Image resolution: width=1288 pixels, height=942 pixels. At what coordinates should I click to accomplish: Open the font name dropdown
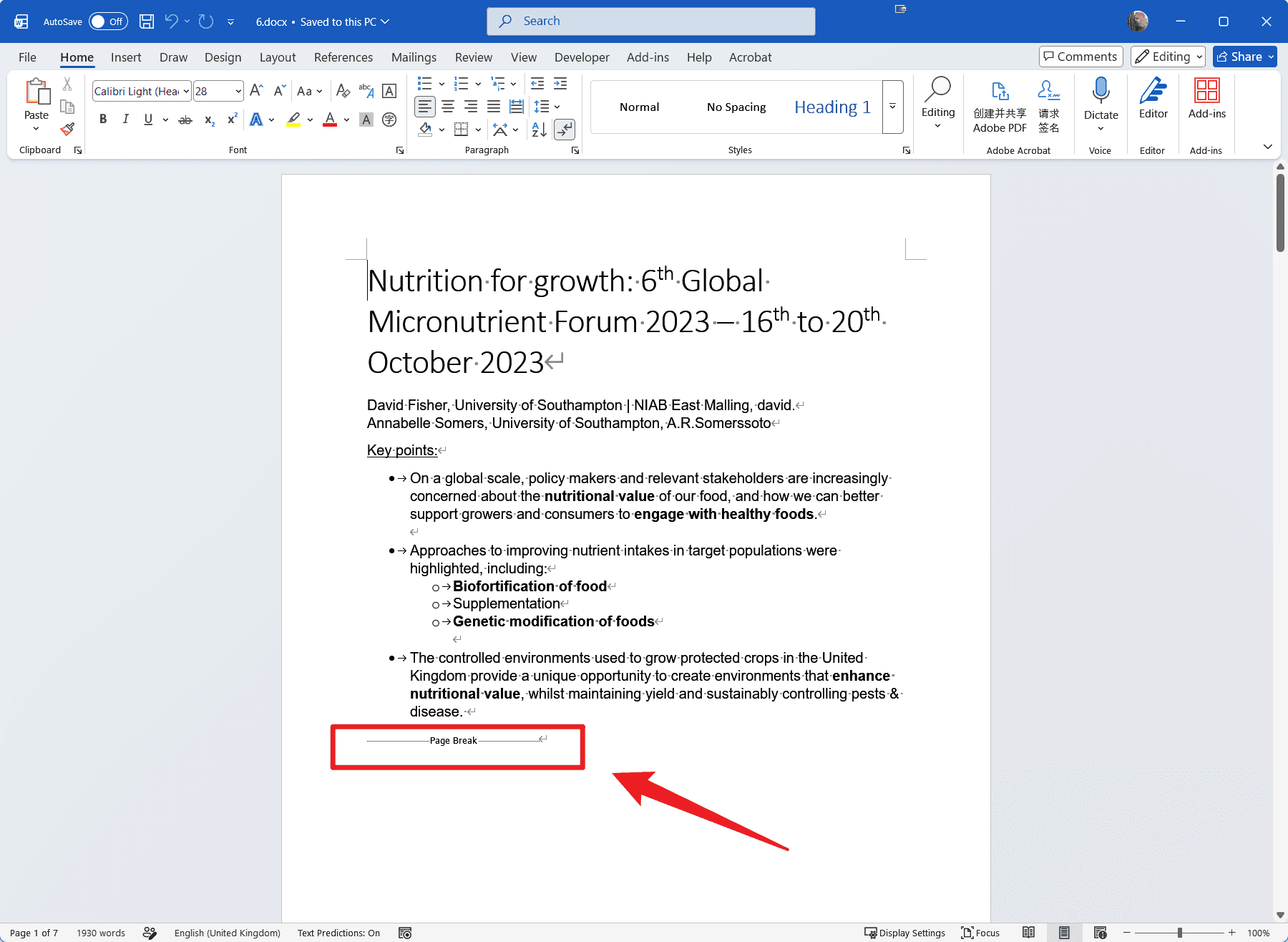[186, 91]
